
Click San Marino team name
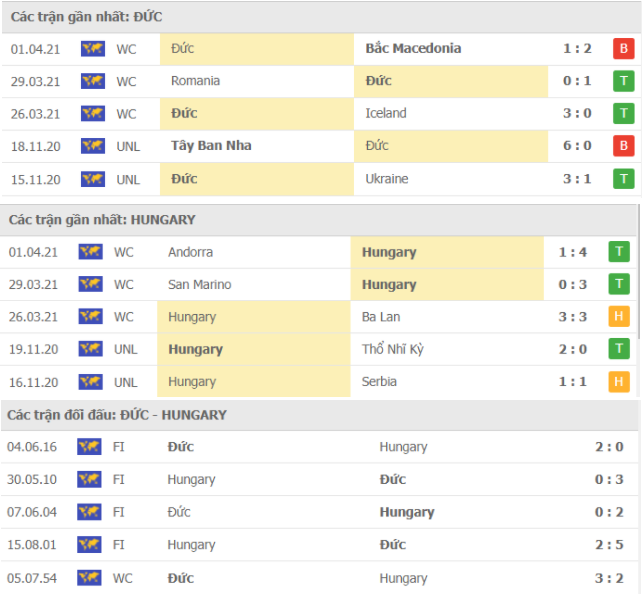click(199, 284)
